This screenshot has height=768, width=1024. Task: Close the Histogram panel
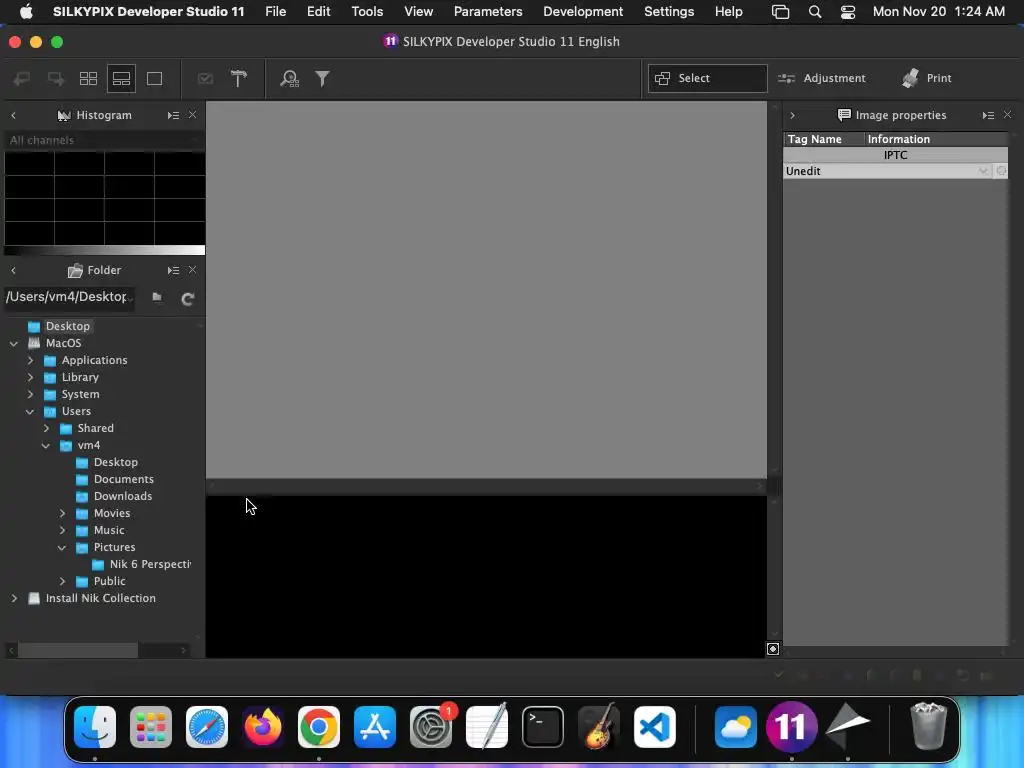(193, 115)
